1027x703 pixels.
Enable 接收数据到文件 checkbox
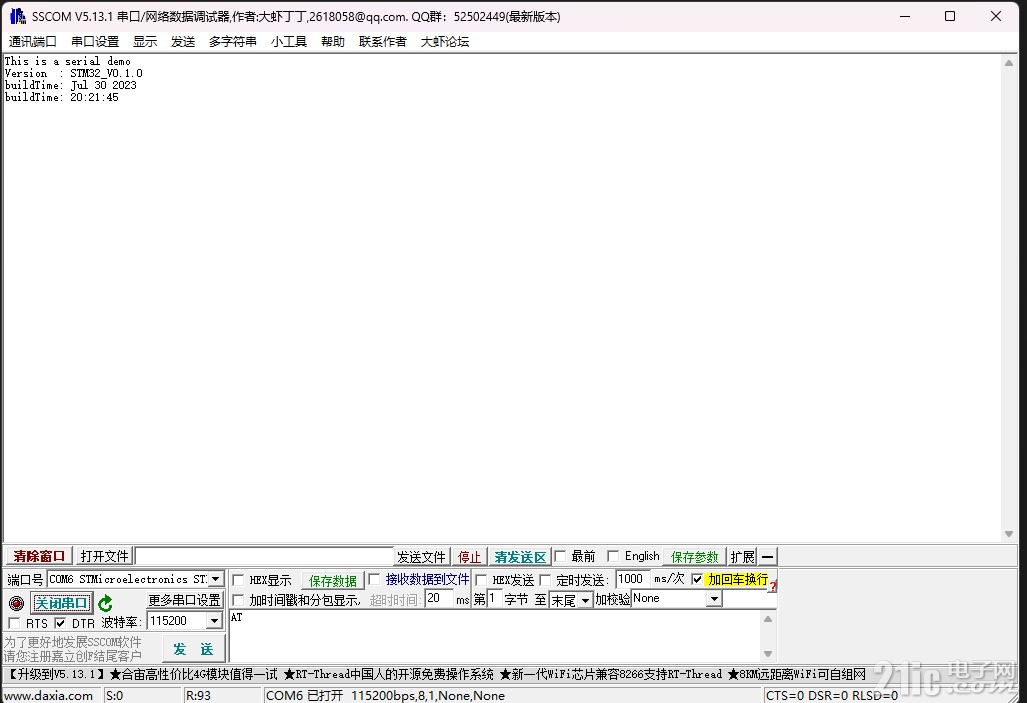(374, 579)
